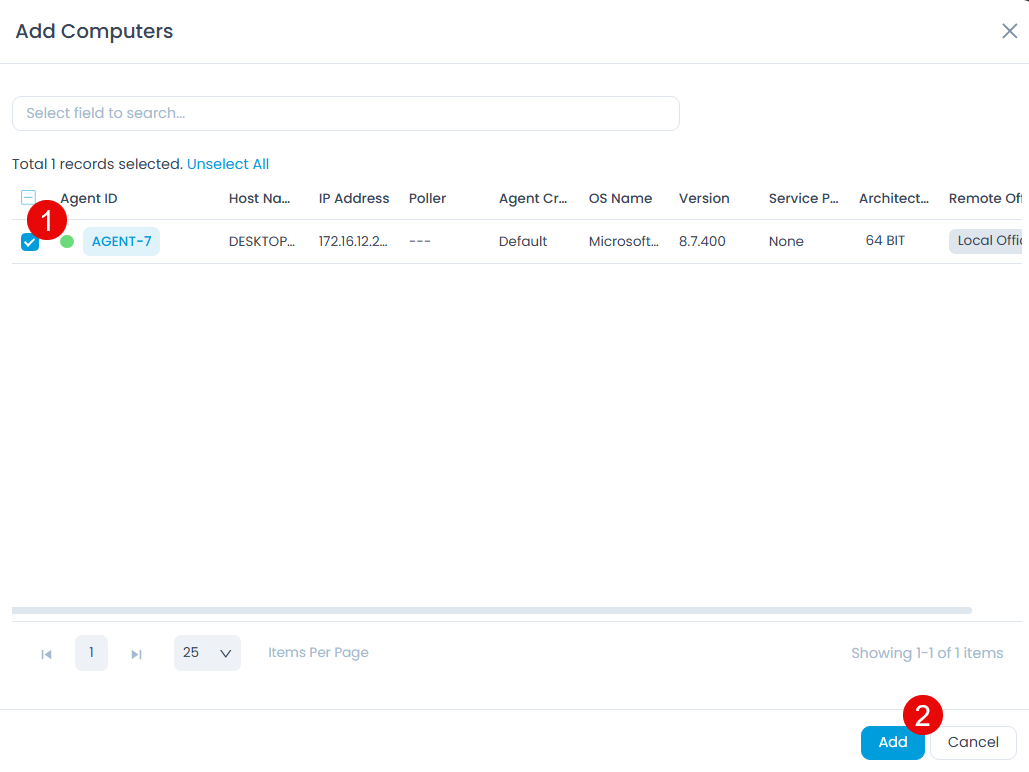Go to last page icon

[x=136, y=654]
